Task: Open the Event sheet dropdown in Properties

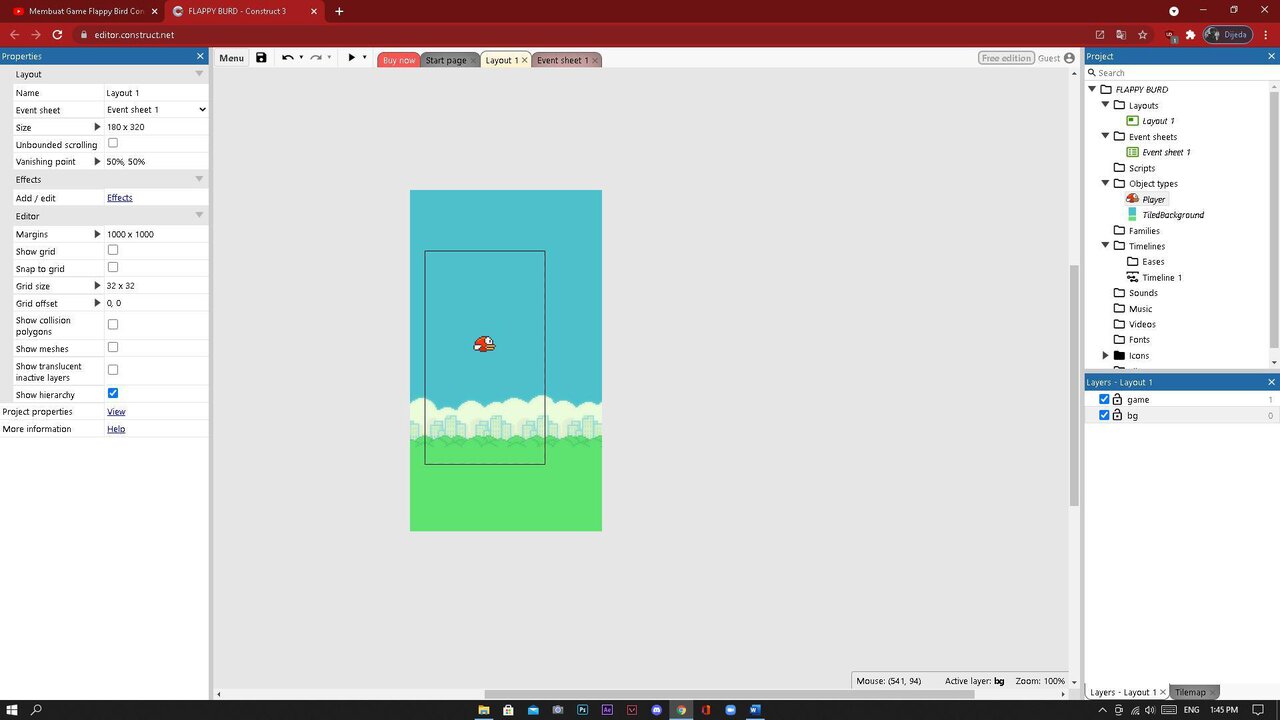Action: pyautogui.click(x=156, y=110)
